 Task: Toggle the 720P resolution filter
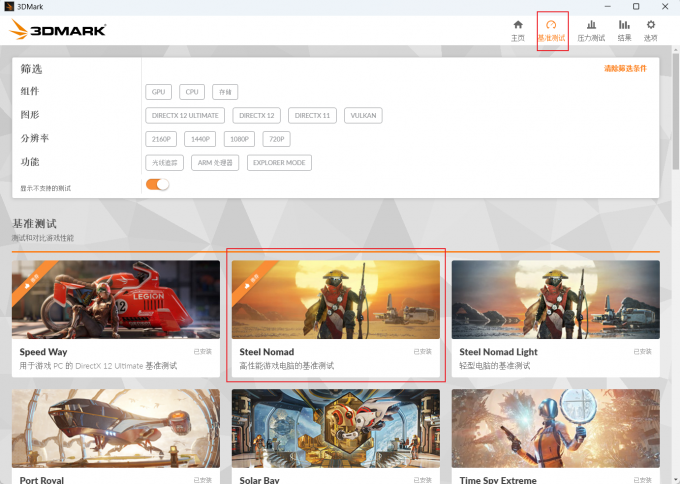click(277, 139)
